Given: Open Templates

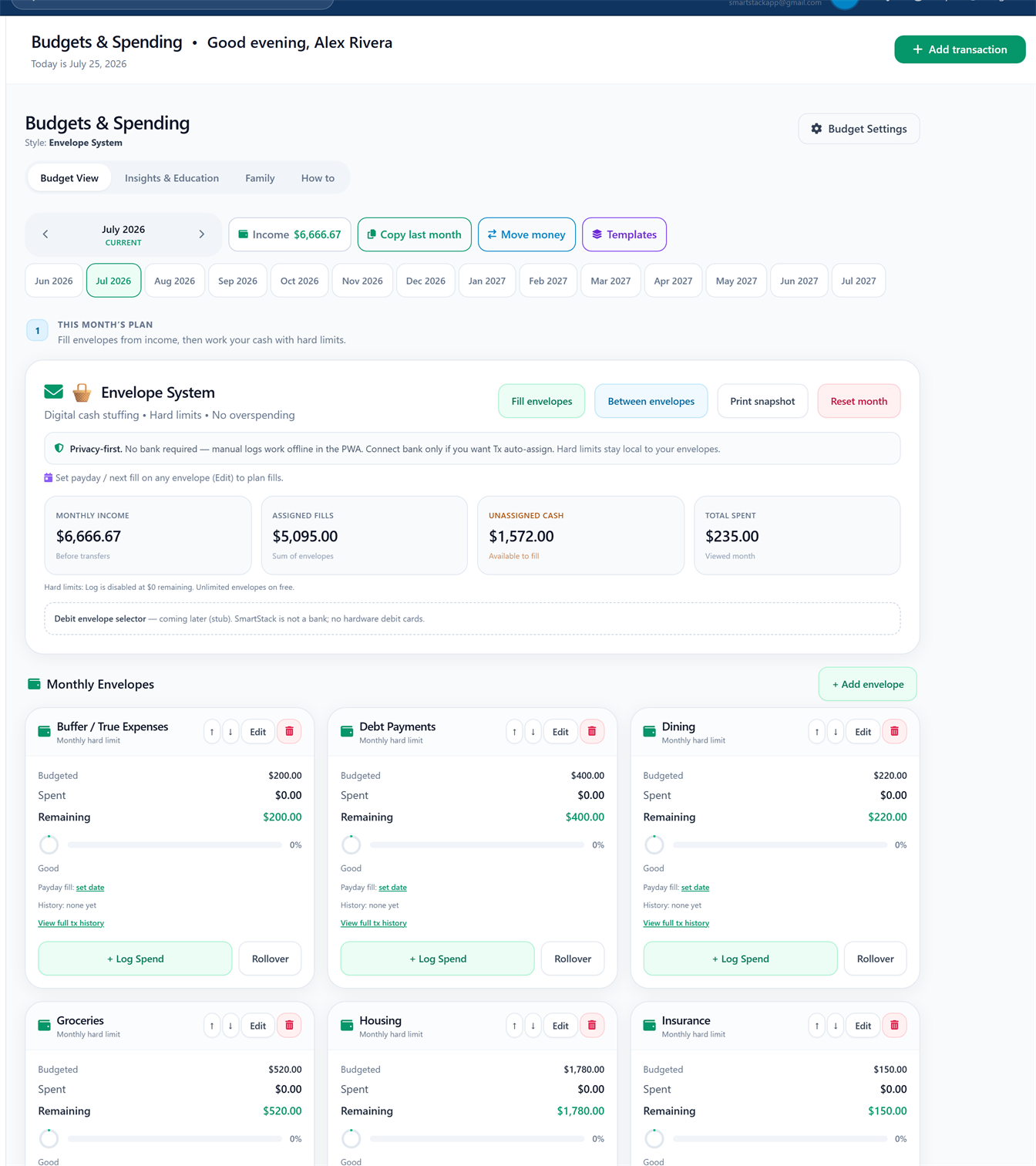Looking at the screenshot, I should pos(624,234).
